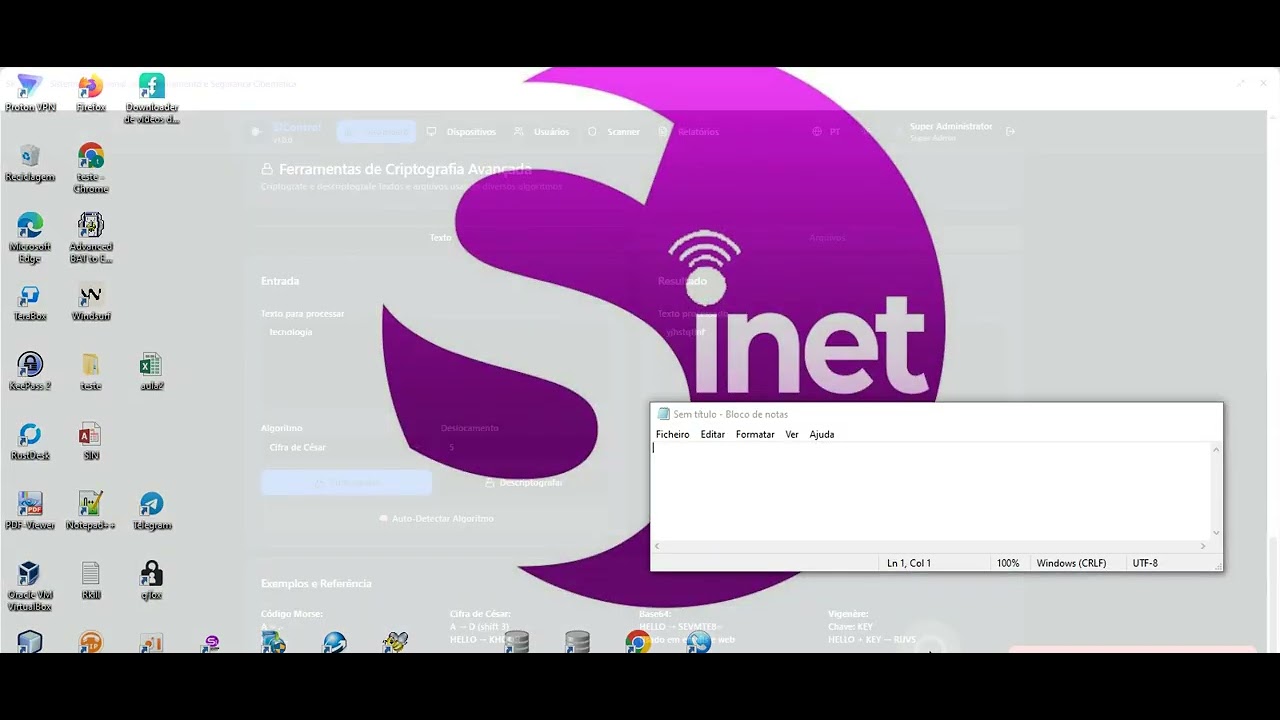The image size is (1280, 720).
Task: Select the Oracle VM VirtualBox icon
Action: click(x=30, y=587)
